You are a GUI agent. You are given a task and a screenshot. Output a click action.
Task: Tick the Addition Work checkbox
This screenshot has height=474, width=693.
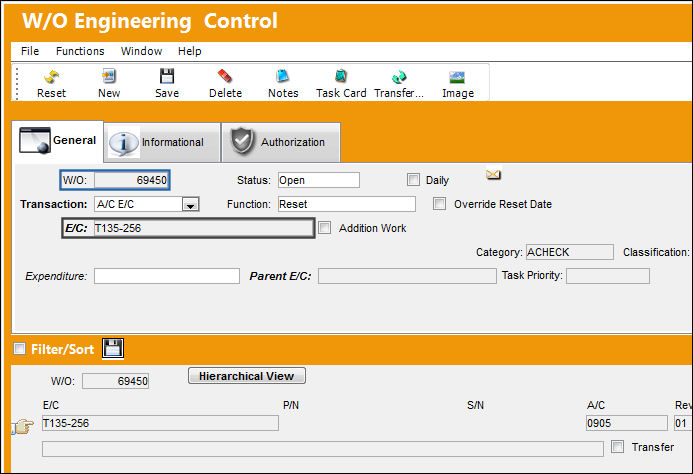click(x=324, y=228)
